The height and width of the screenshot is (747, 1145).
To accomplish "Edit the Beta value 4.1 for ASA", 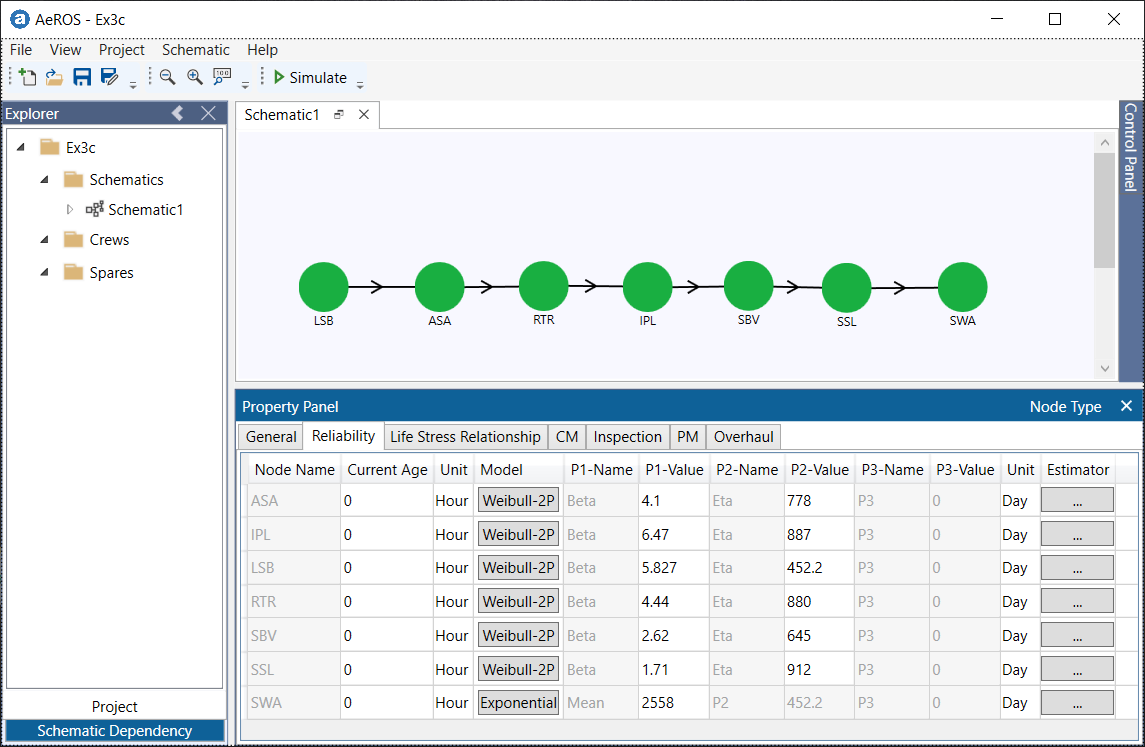I will (674, 501).
